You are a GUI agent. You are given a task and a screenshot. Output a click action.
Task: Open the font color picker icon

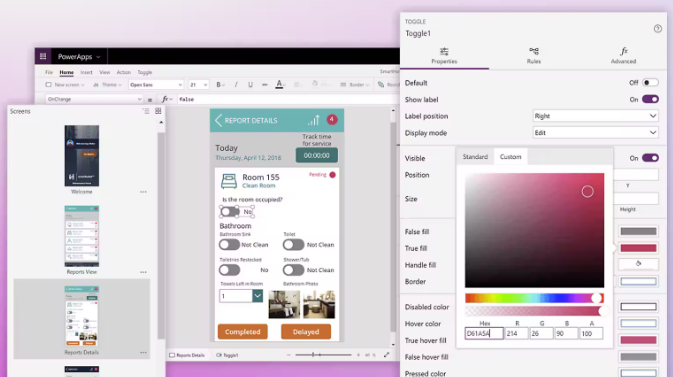(279, 85)
